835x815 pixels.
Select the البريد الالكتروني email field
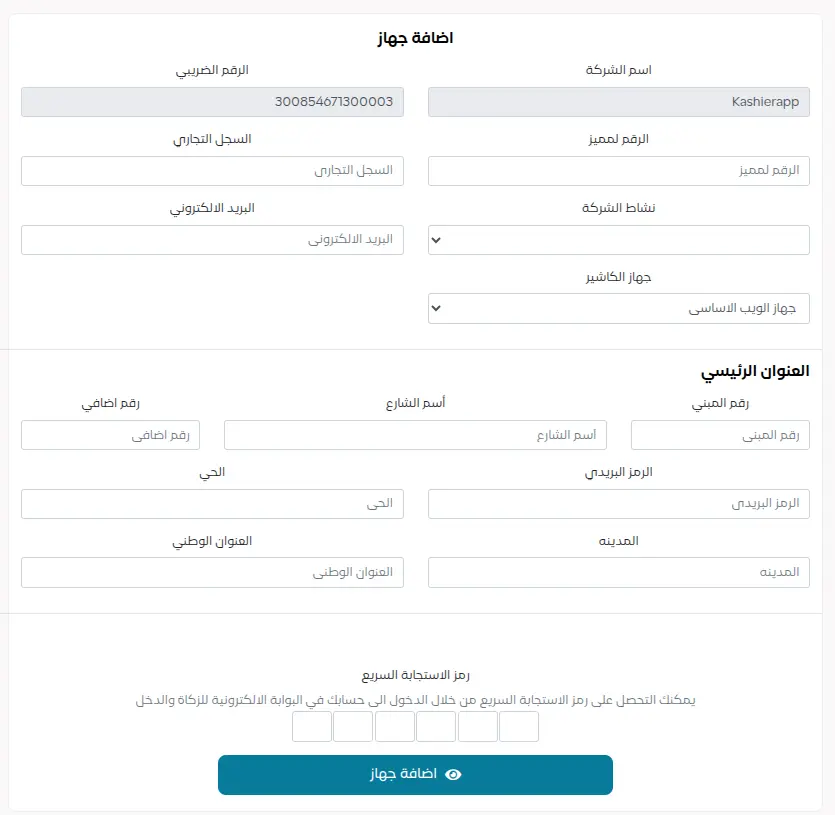[x=212, y=239]
